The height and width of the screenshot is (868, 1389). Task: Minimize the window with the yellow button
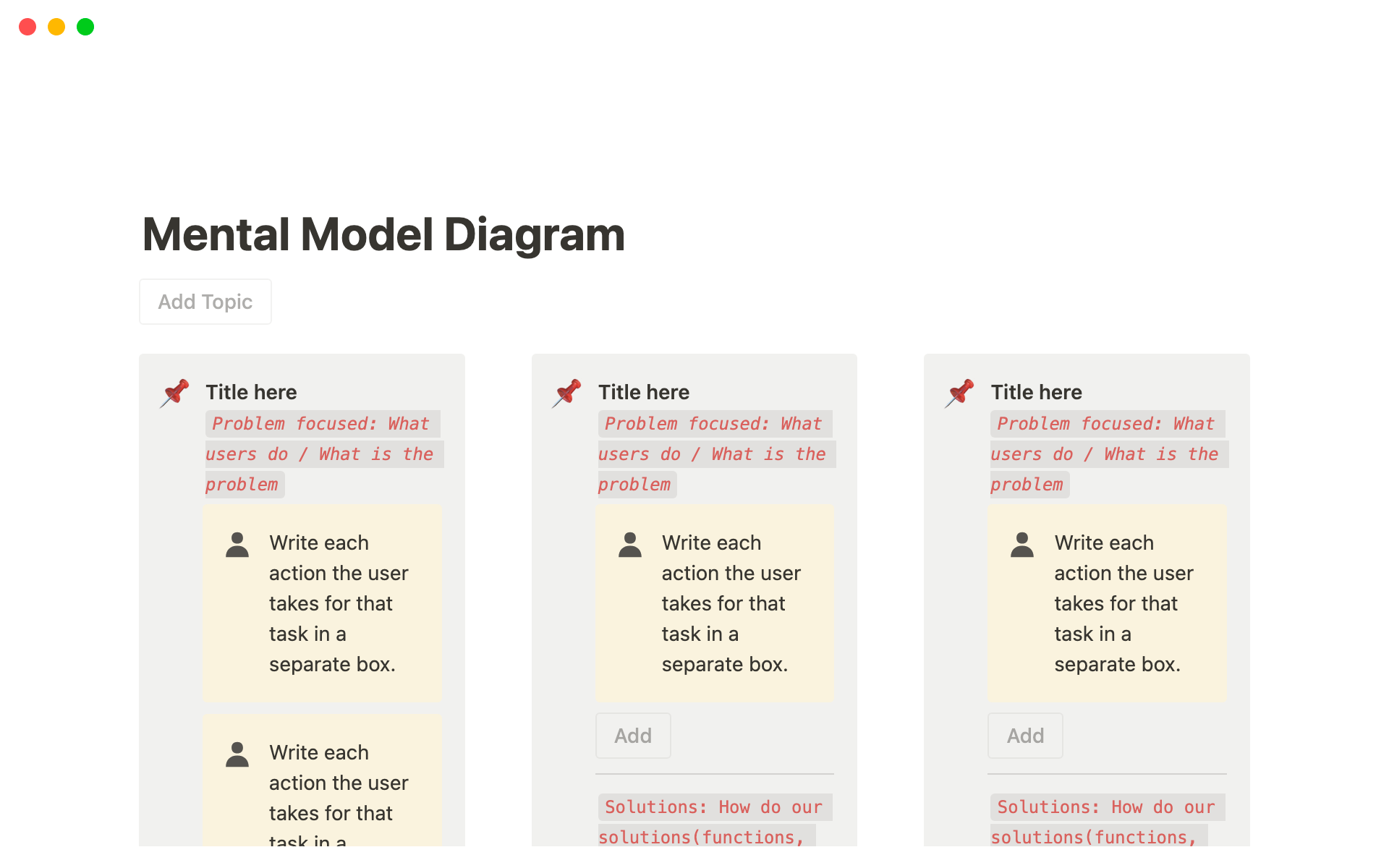[56, 27]
